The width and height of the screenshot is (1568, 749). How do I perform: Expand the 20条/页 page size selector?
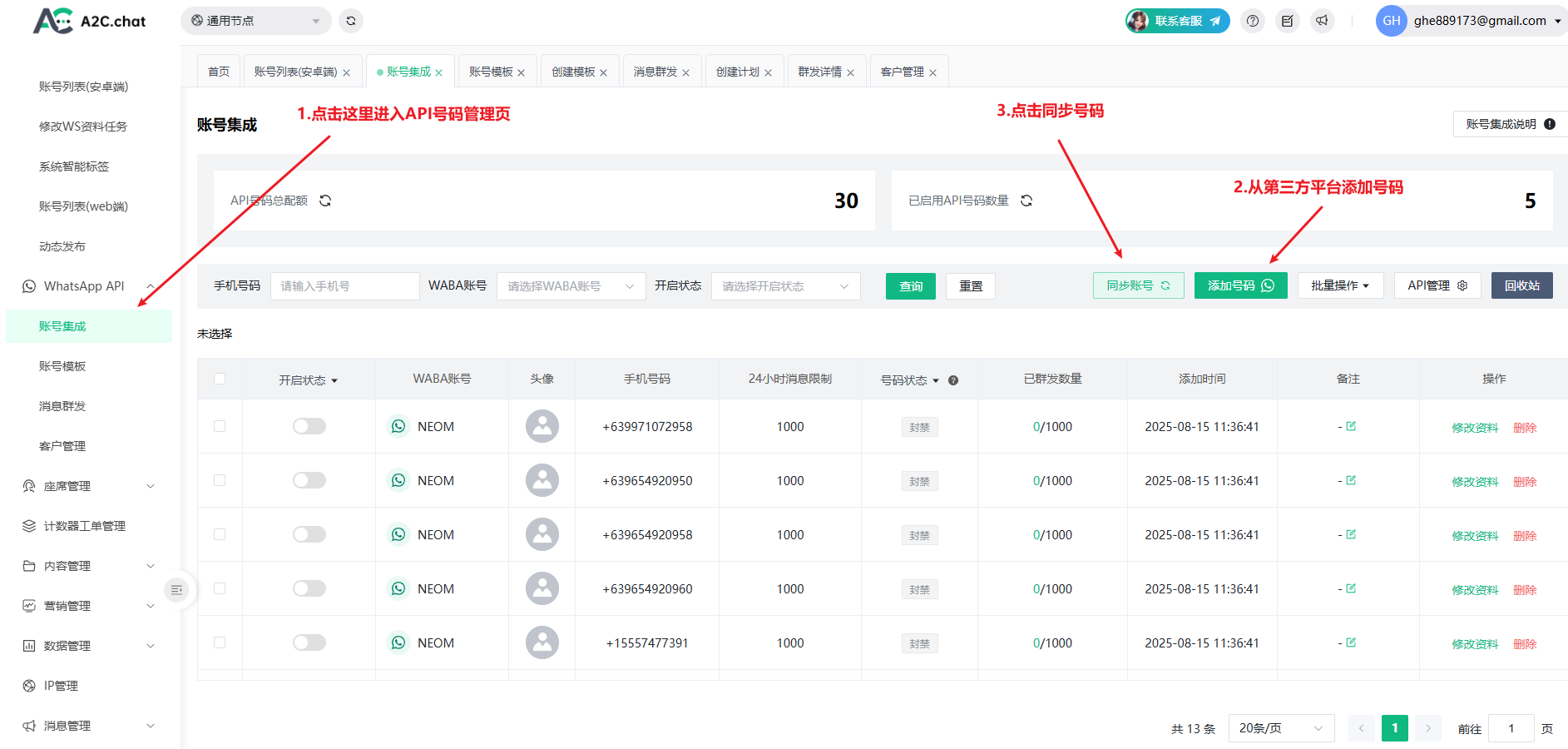point(1281,728)
